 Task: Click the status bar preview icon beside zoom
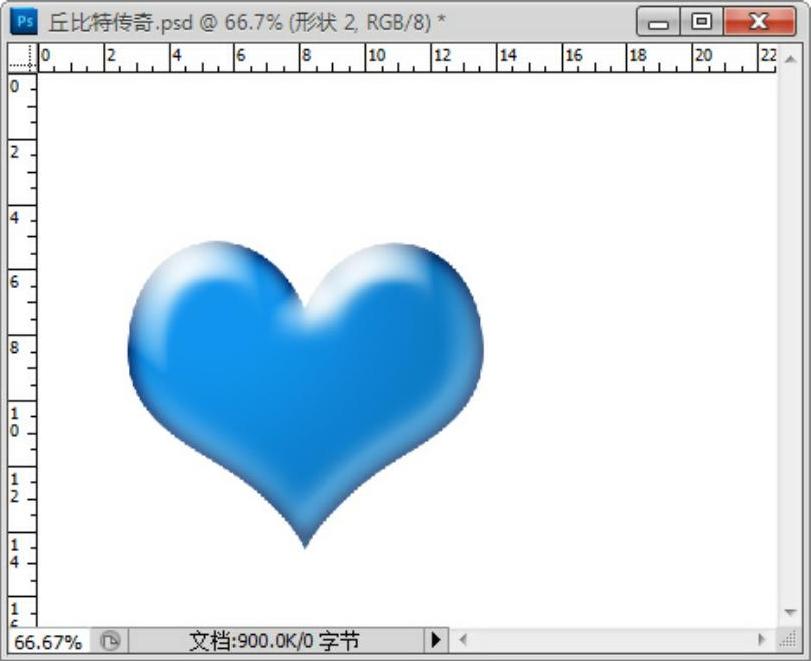tap(110, 641)
